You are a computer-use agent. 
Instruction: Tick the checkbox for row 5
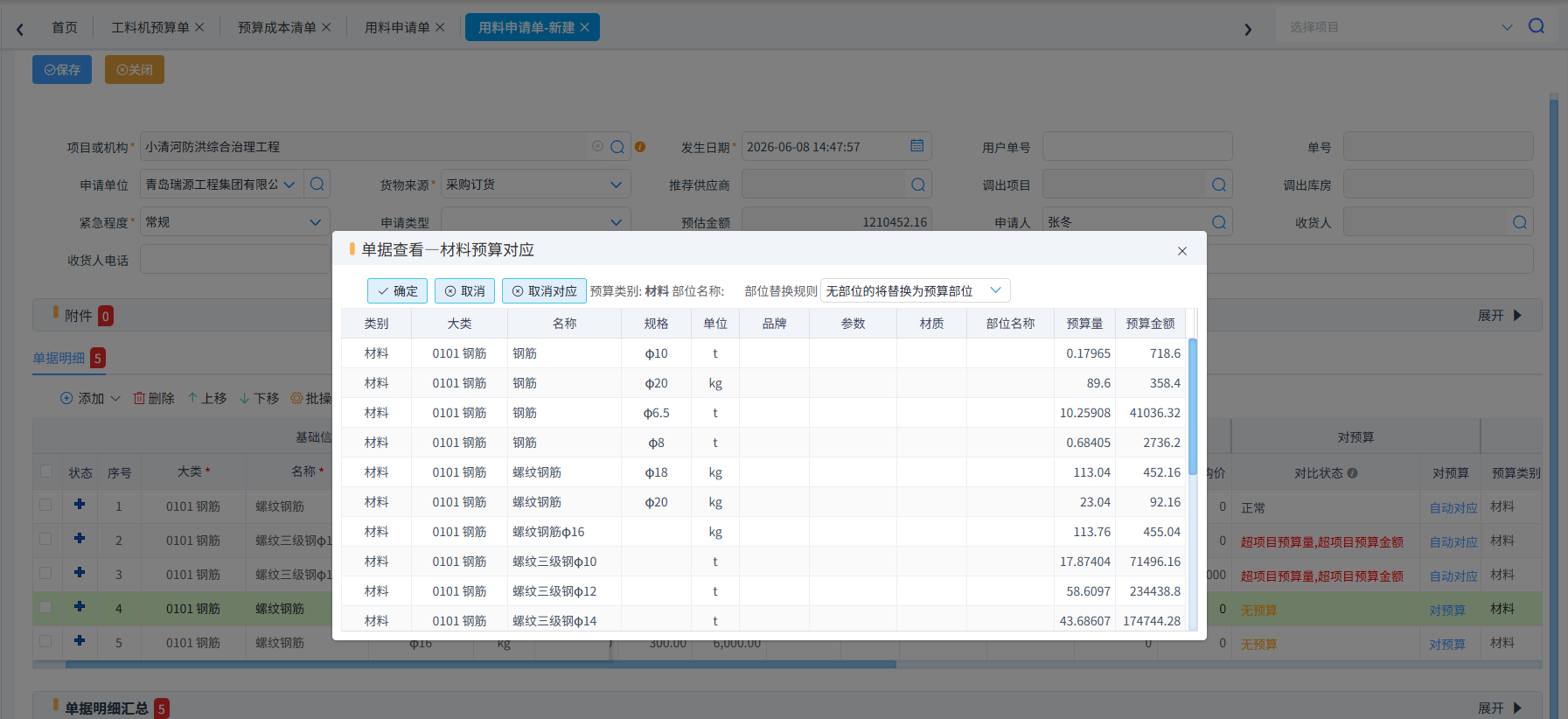pyautogui.click(x=45, y=641)
